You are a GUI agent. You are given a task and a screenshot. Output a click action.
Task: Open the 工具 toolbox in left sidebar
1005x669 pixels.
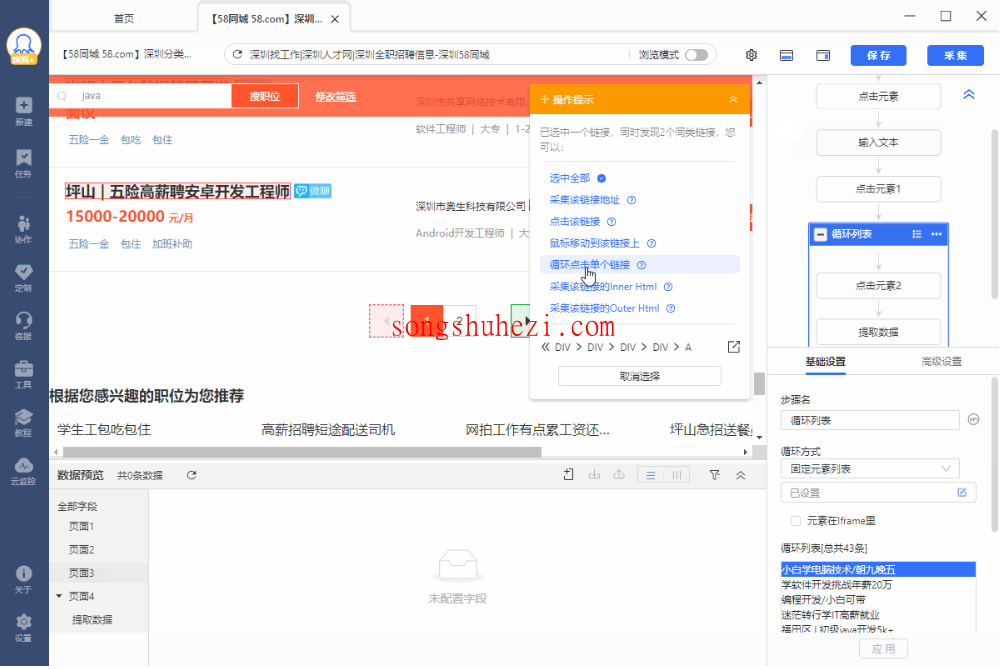click(24, 374)
